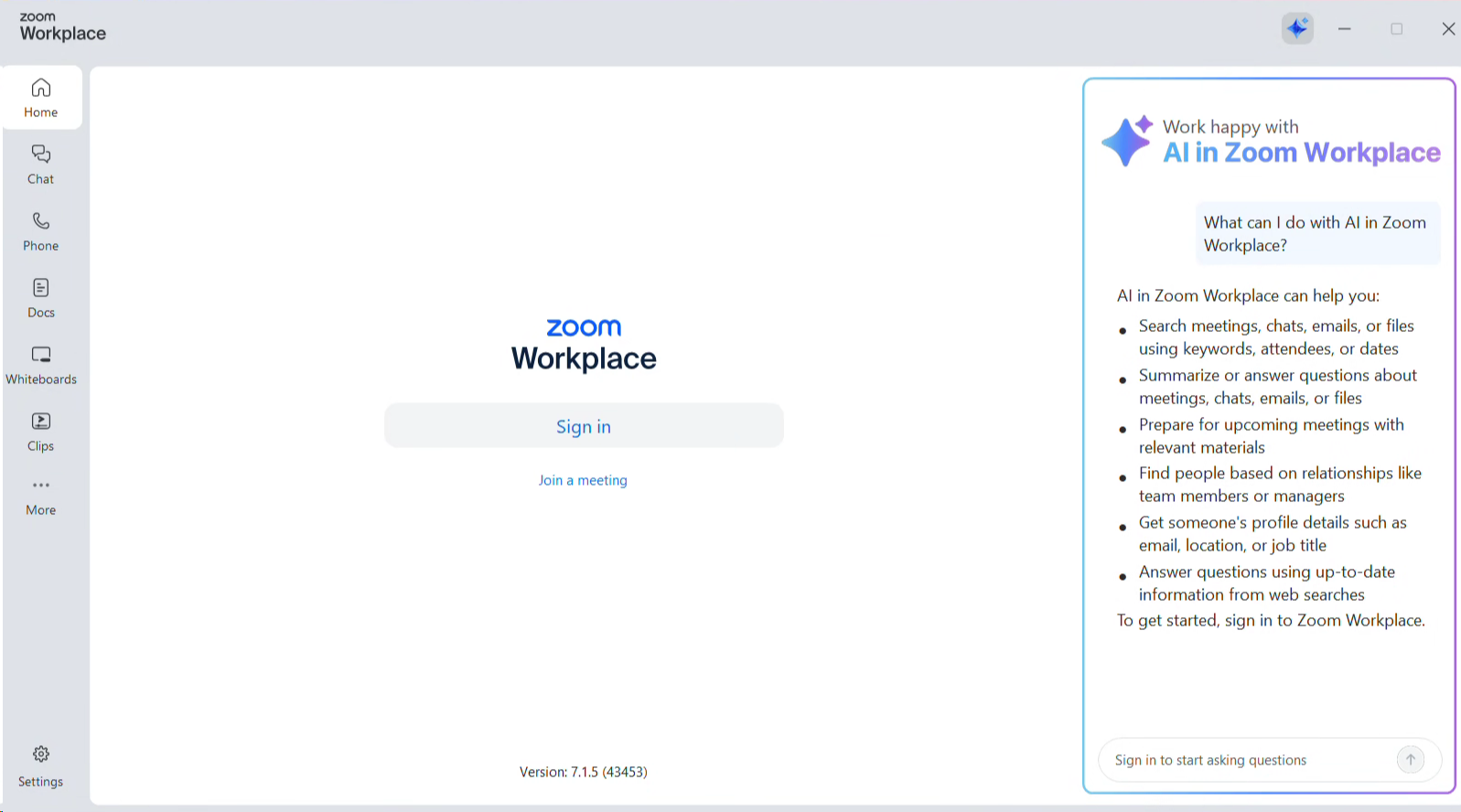The width and height of the screenshot is (1461, 812).
Task: Open the Phone section
Action: click(41, 231)
